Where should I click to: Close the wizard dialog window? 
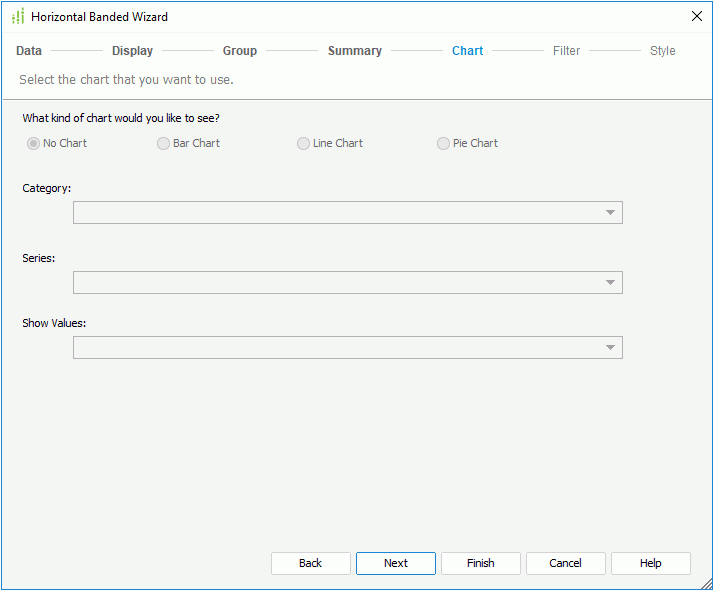click(697, 16)
